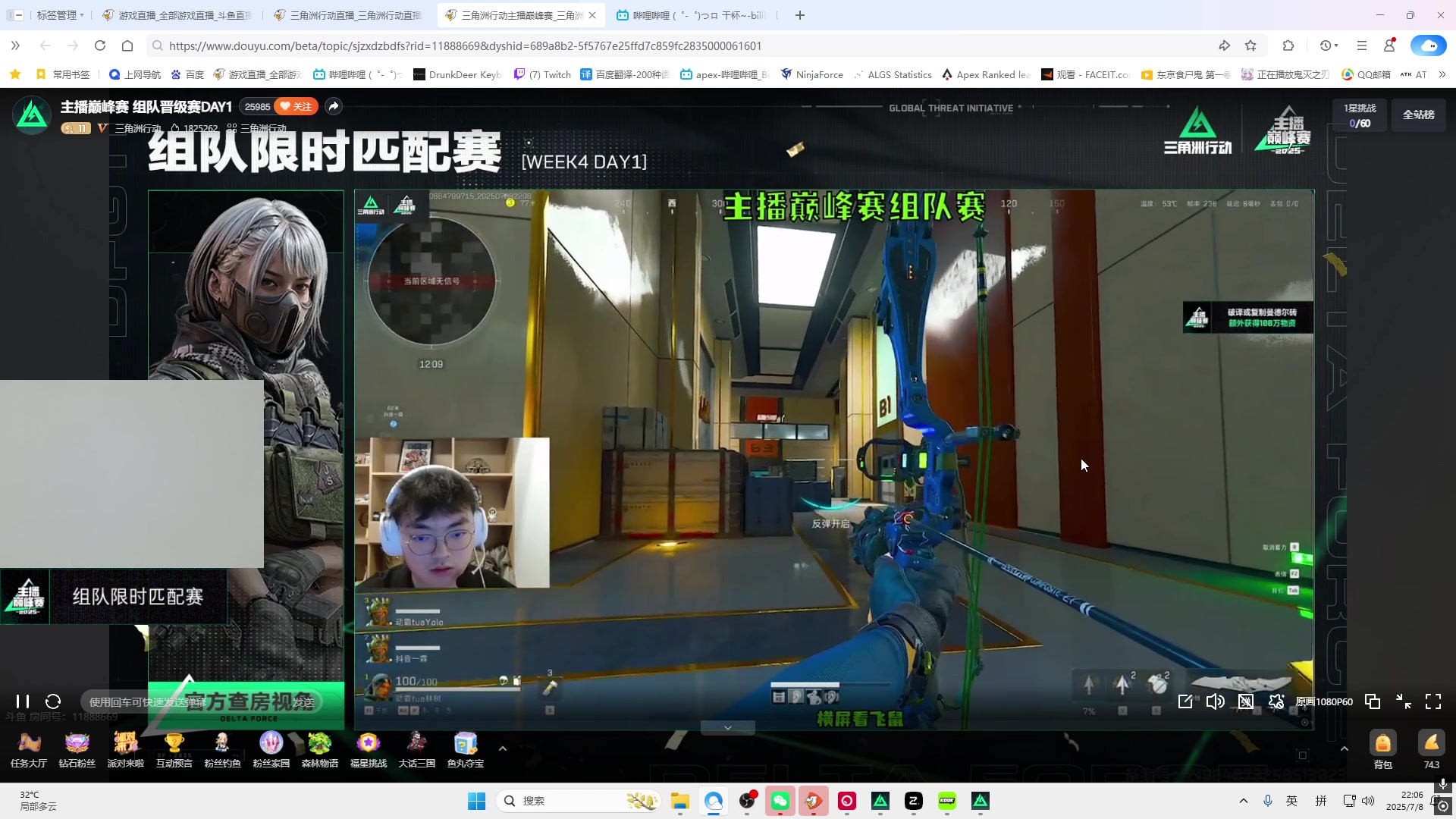Follow the streamer with 关注 button
This screenshot has width=1456, height=819.
(296, 106)
